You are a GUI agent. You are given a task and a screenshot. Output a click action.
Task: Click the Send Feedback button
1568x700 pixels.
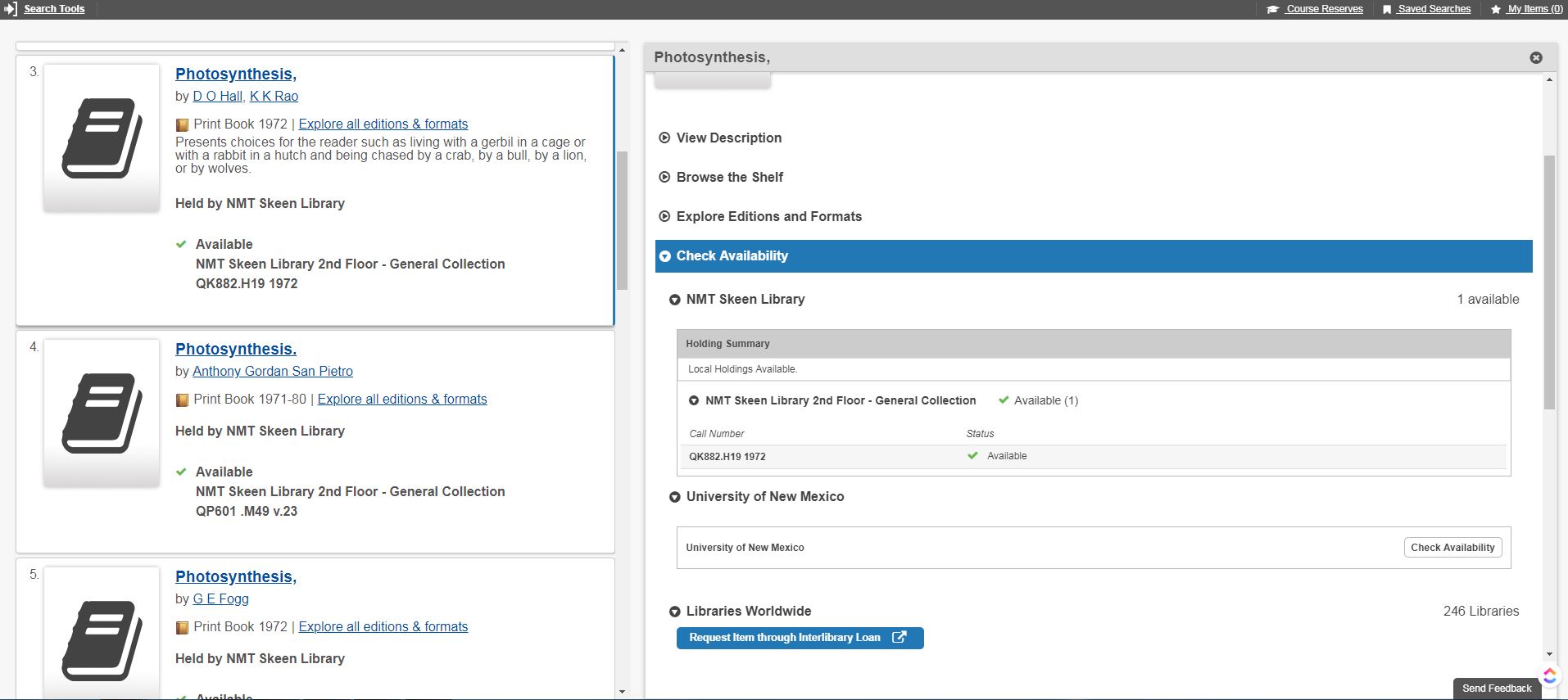coord(1496,689)
